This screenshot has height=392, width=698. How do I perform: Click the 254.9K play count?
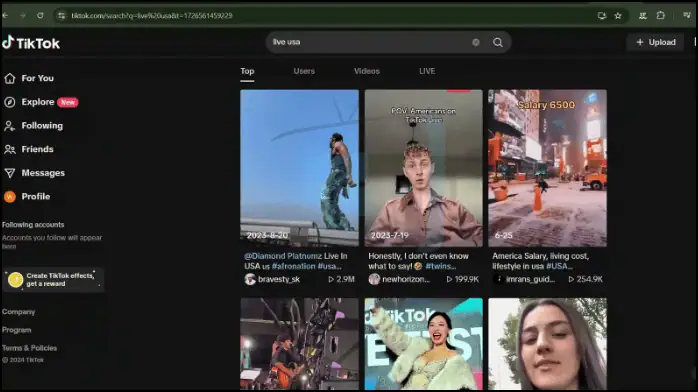[585, 279]
